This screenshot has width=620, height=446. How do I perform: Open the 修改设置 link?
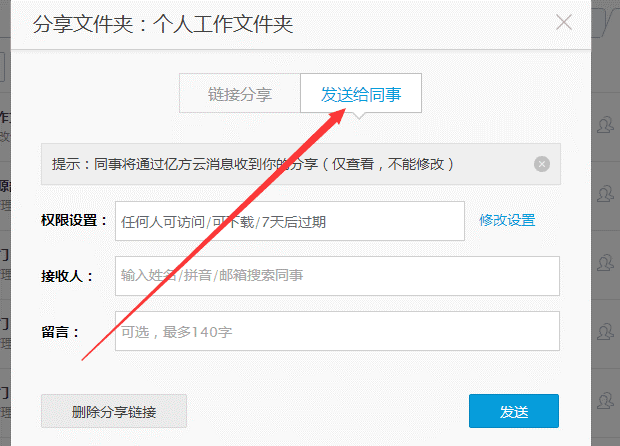pos(507,220)
